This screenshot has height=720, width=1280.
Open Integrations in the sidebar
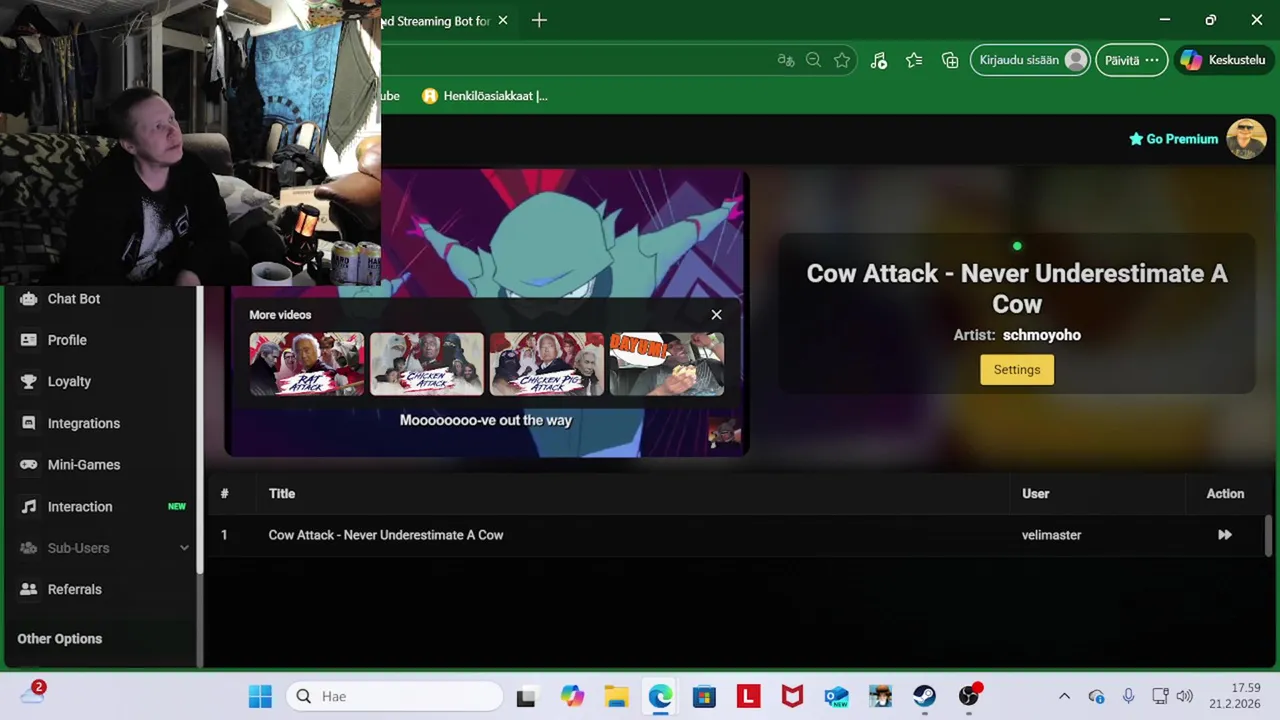[84, 423]
